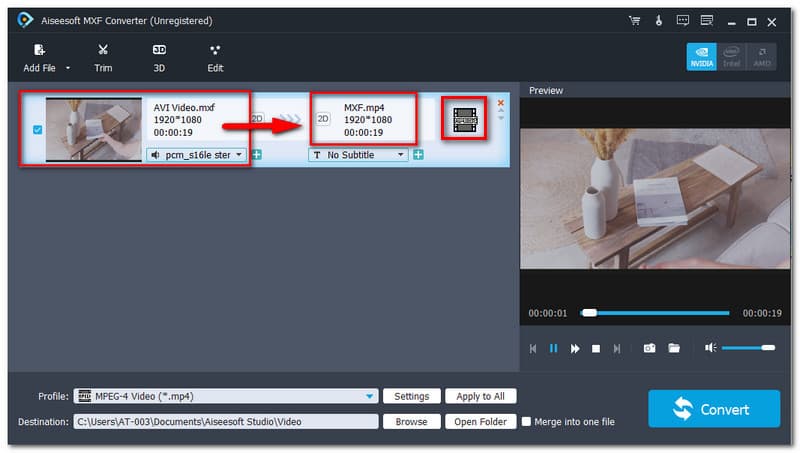Click output name MXF.mp4
Screen dimensions: 800x453
(364, 108)
